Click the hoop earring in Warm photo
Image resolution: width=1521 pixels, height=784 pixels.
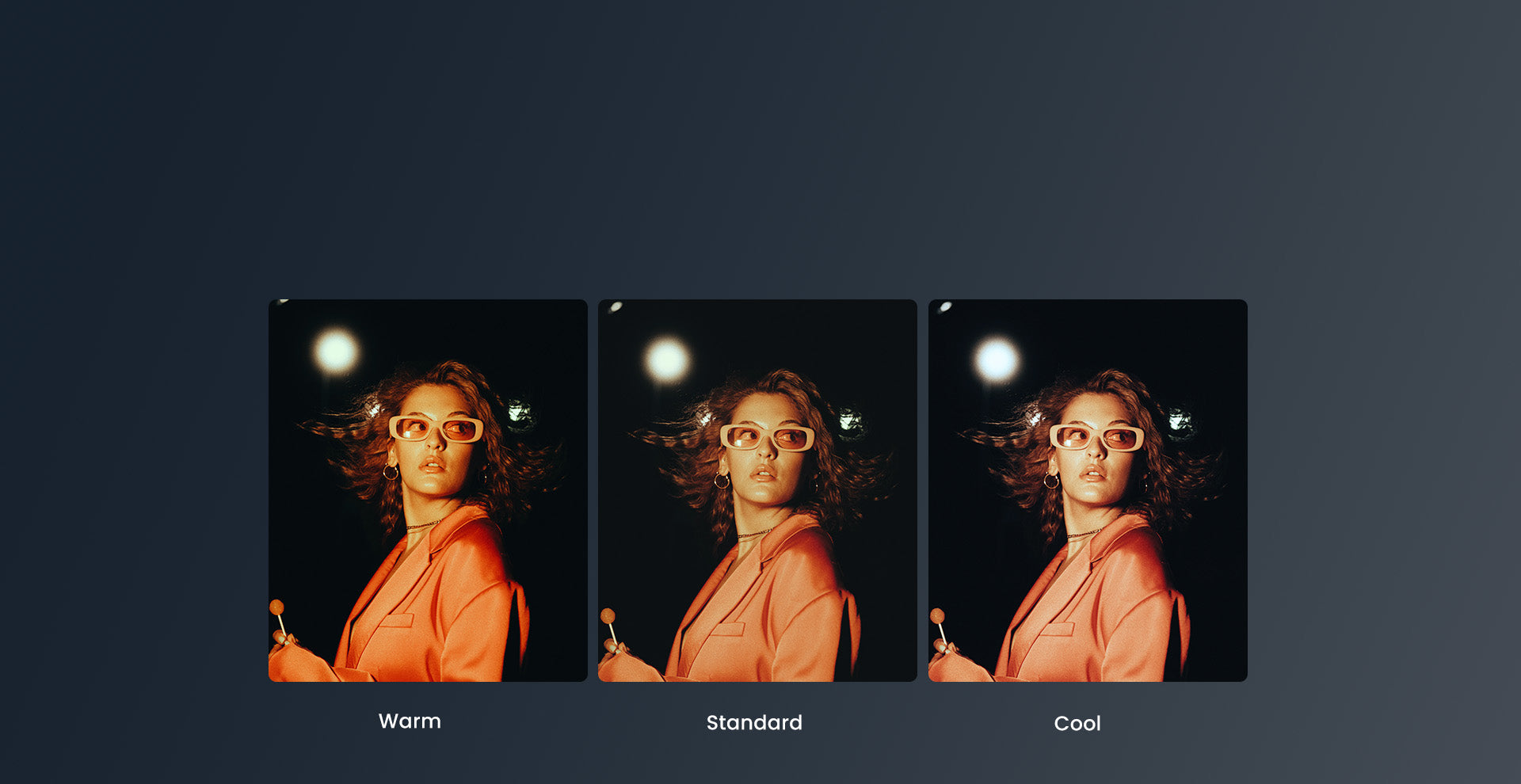[391, 472]
